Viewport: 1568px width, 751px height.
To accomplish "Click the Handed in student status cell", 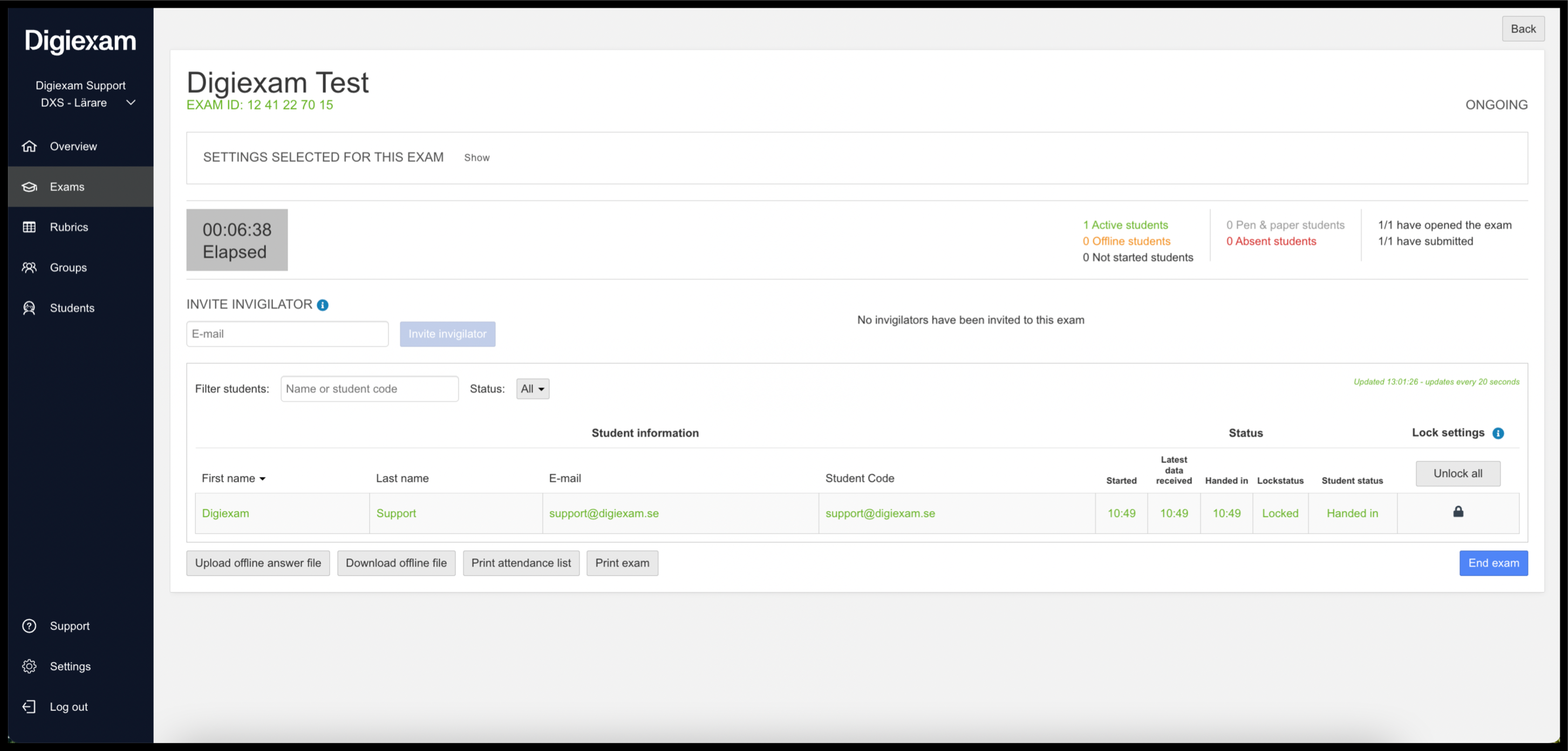I will (x=1352, y=513).
